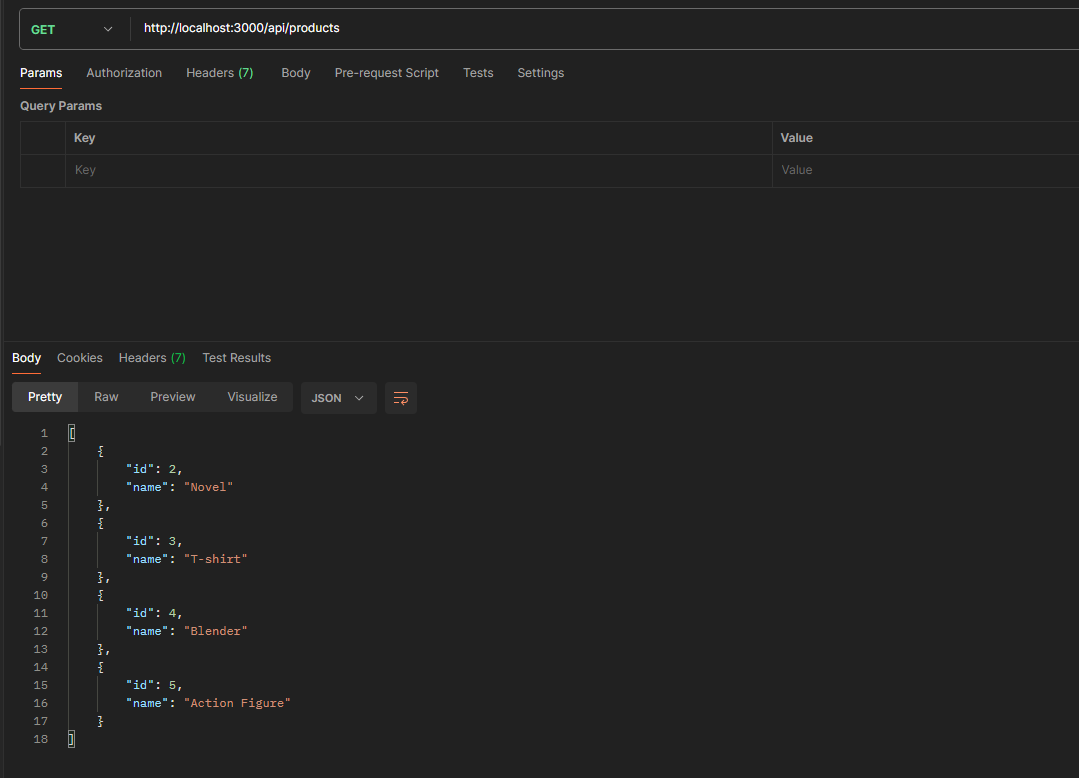
Task: Open the request Body tab
Action: click(296, 73)
